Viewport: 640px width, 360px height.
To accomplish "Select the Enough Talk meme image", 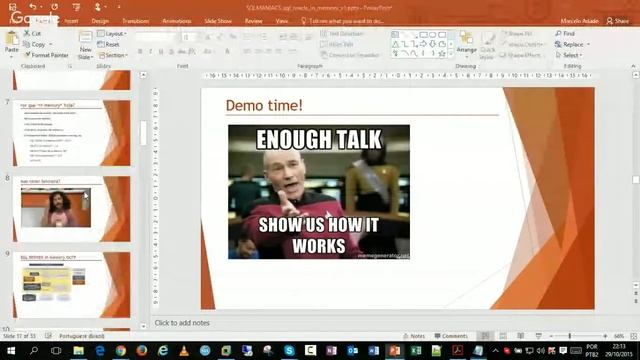I will 319,192.
